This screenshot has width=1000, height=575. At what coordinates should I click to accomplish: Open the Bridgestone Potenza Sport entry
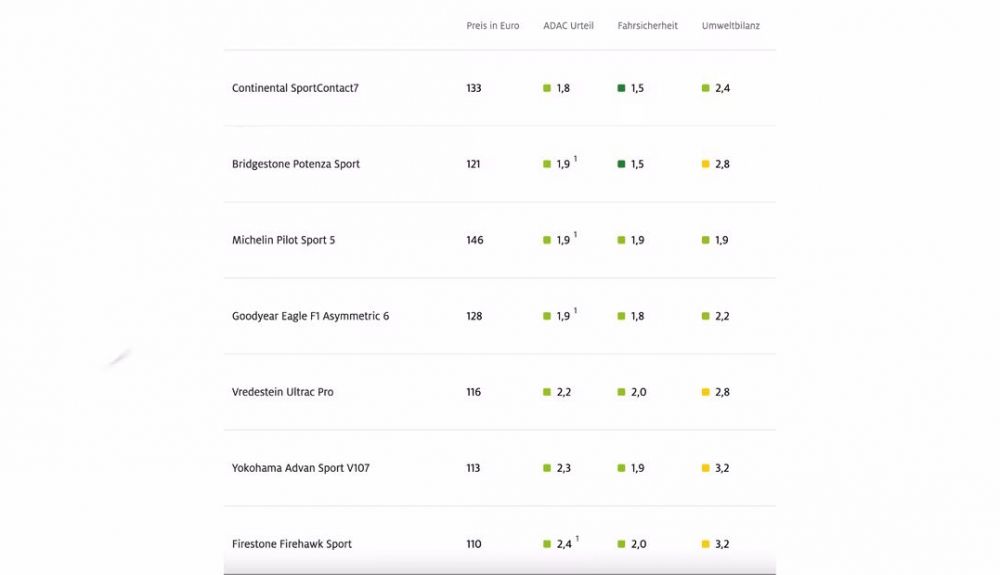[x=499, y=164]
